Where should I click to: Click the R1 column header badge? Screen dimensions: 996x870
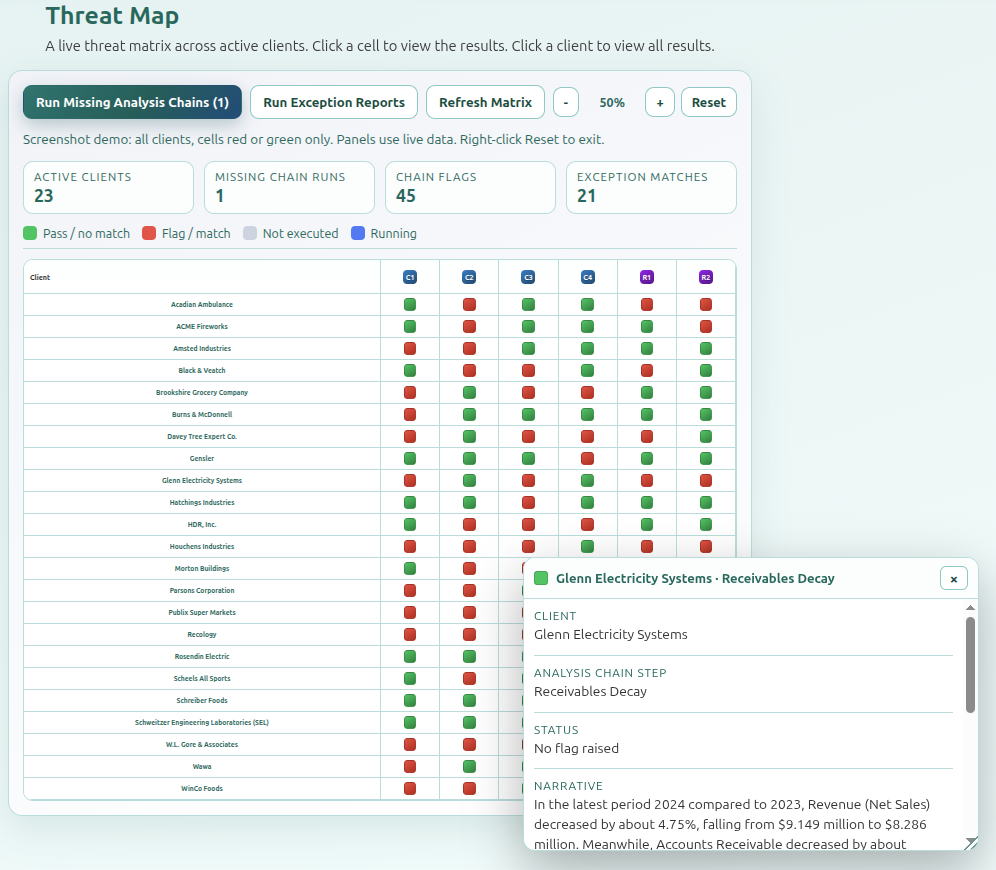point(647,278)
